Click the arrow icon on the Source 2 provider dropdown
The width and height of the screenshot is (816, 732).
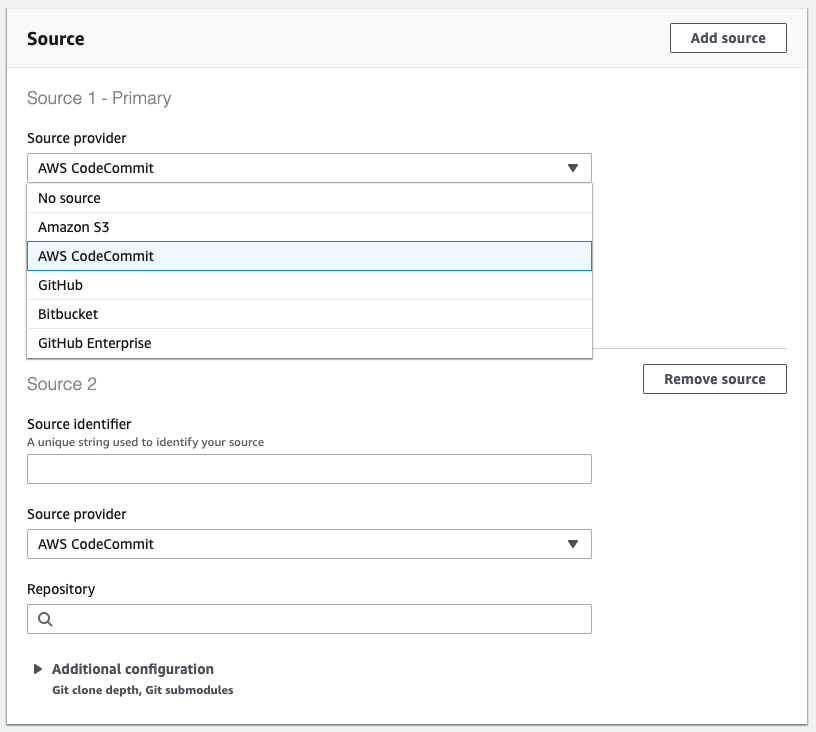coord(572,544)
